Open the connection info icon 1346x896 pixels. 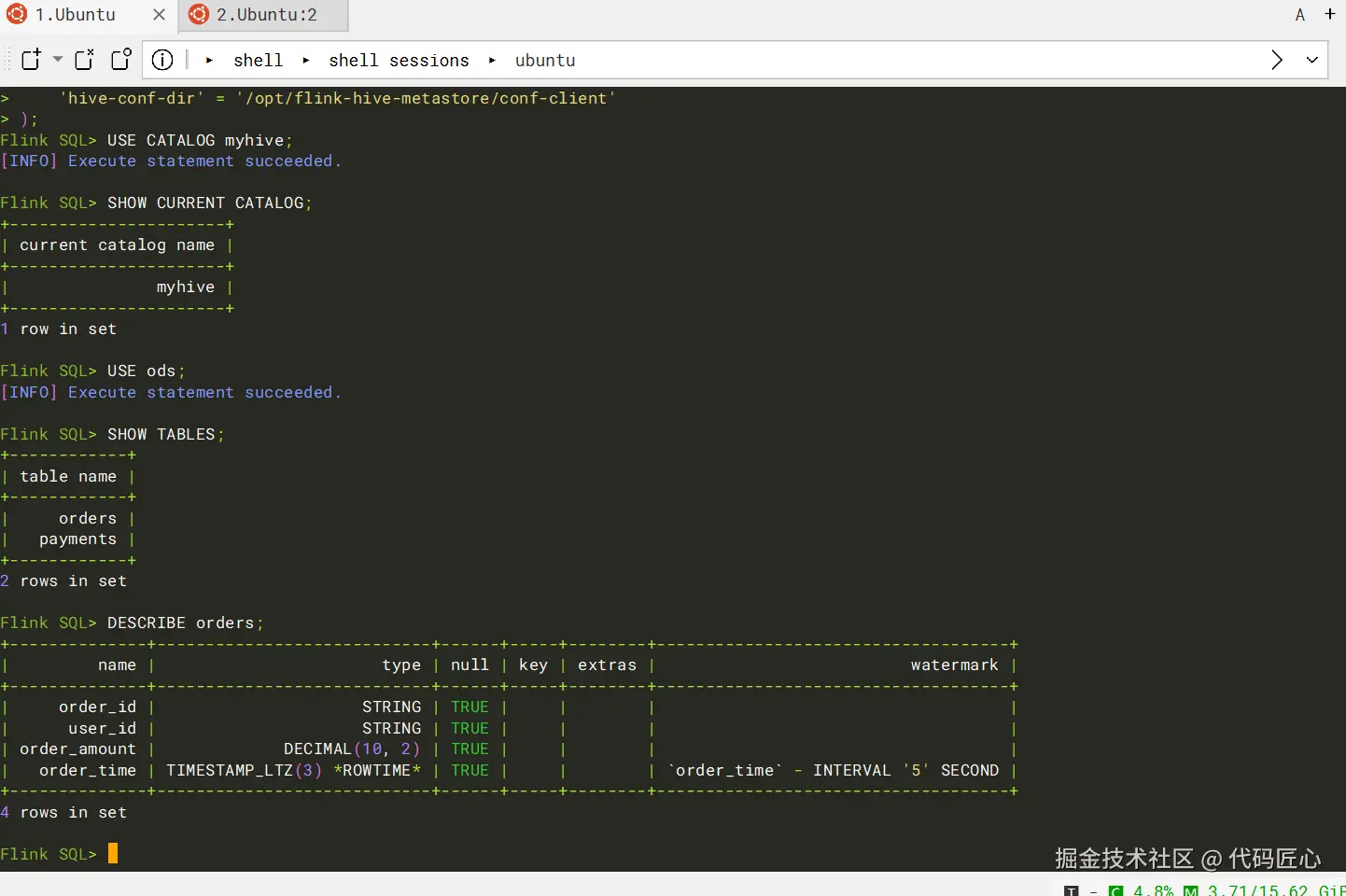click(x=162, y=60)
